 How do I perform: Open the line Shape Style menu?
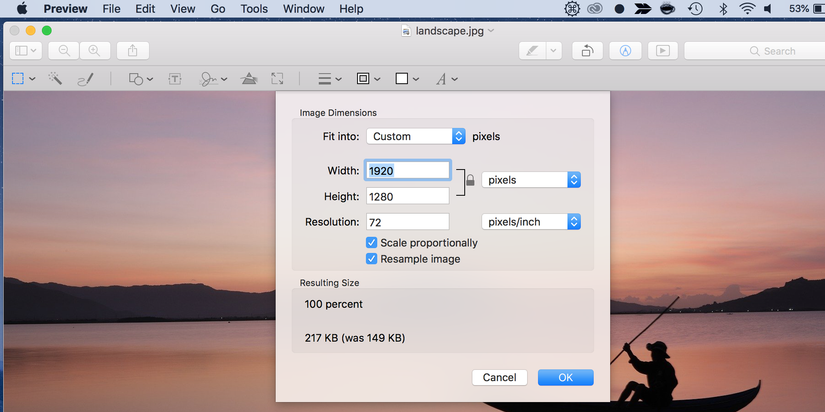tap(330, 79)
